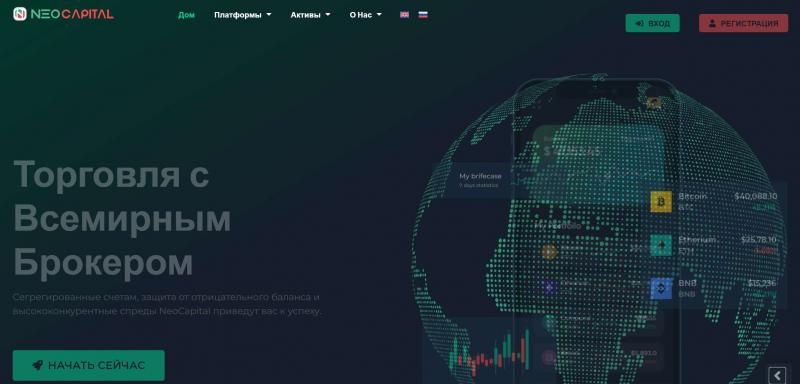Screen dimensions: 800x384
Task: Click the РЕГИСТРАЦИЯ sign-up button
Action: point(743,23)
